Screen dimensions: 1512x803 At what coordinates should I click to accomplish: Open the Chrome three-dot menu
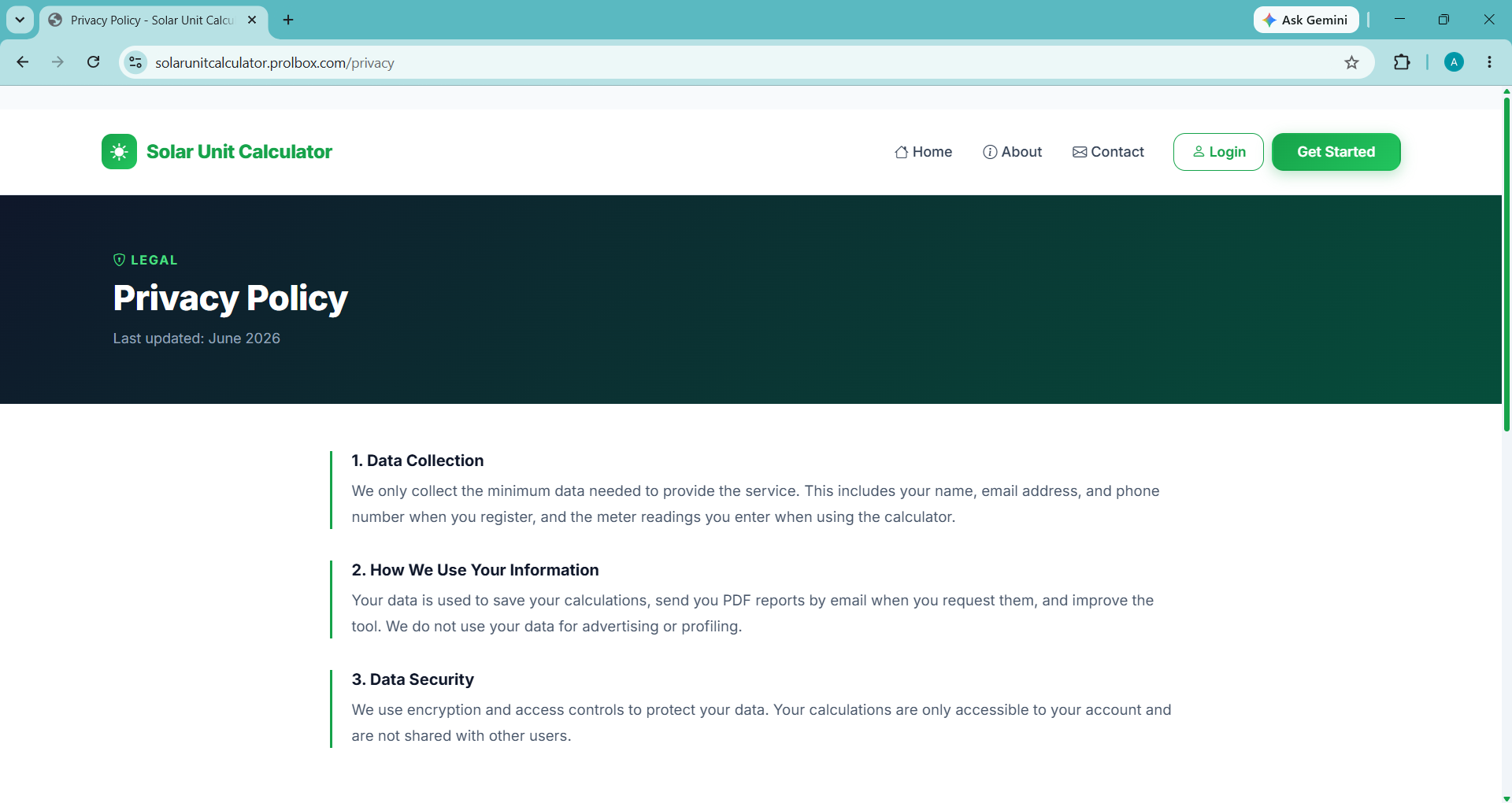(1489, 62)
